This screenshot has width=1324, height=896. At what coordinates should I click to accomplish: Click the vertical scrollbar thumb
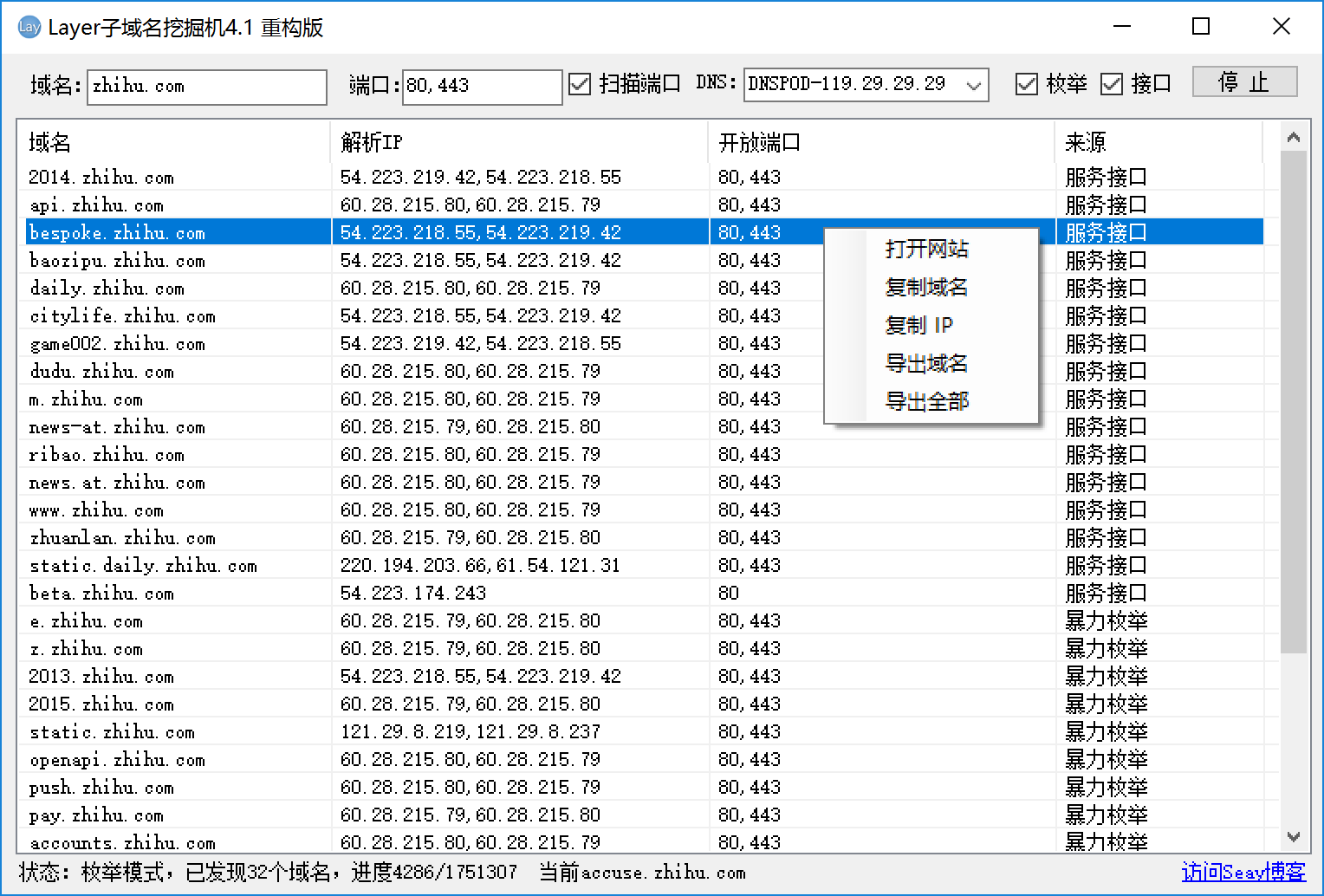click(x=1294, y=402)
